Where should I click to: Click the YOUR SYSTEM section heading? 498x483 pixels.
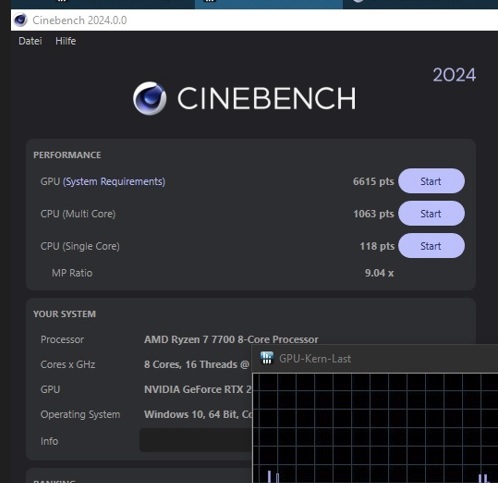(x=64, y=314)
